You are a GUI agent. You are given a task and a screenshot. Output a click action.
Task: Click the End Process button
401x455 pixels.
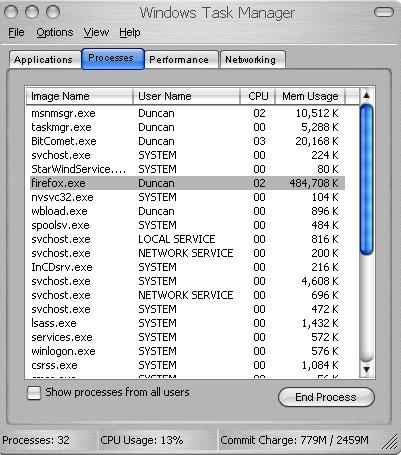[x=326, y=397]
